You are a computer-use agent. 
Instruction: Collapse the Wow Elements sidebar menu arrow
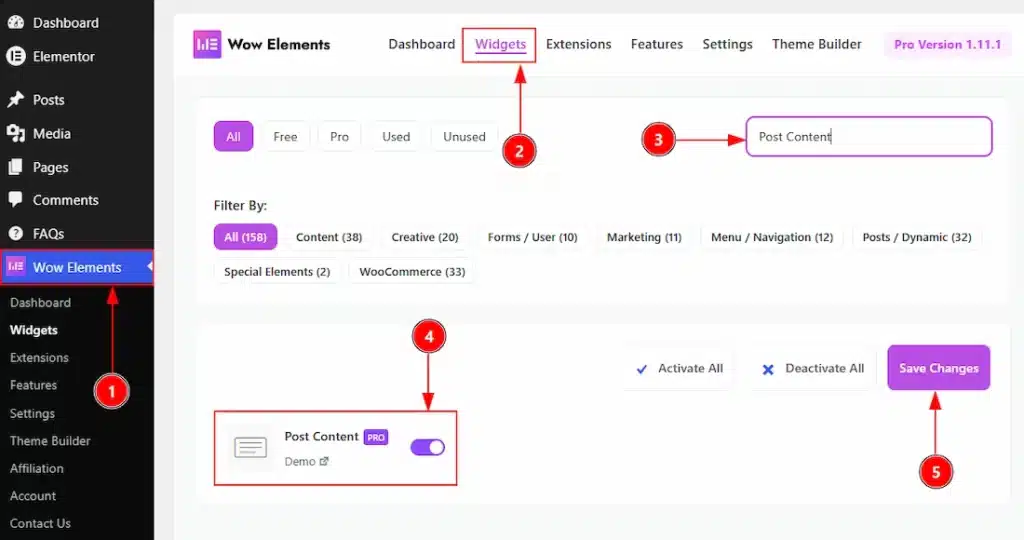point(150,266)
